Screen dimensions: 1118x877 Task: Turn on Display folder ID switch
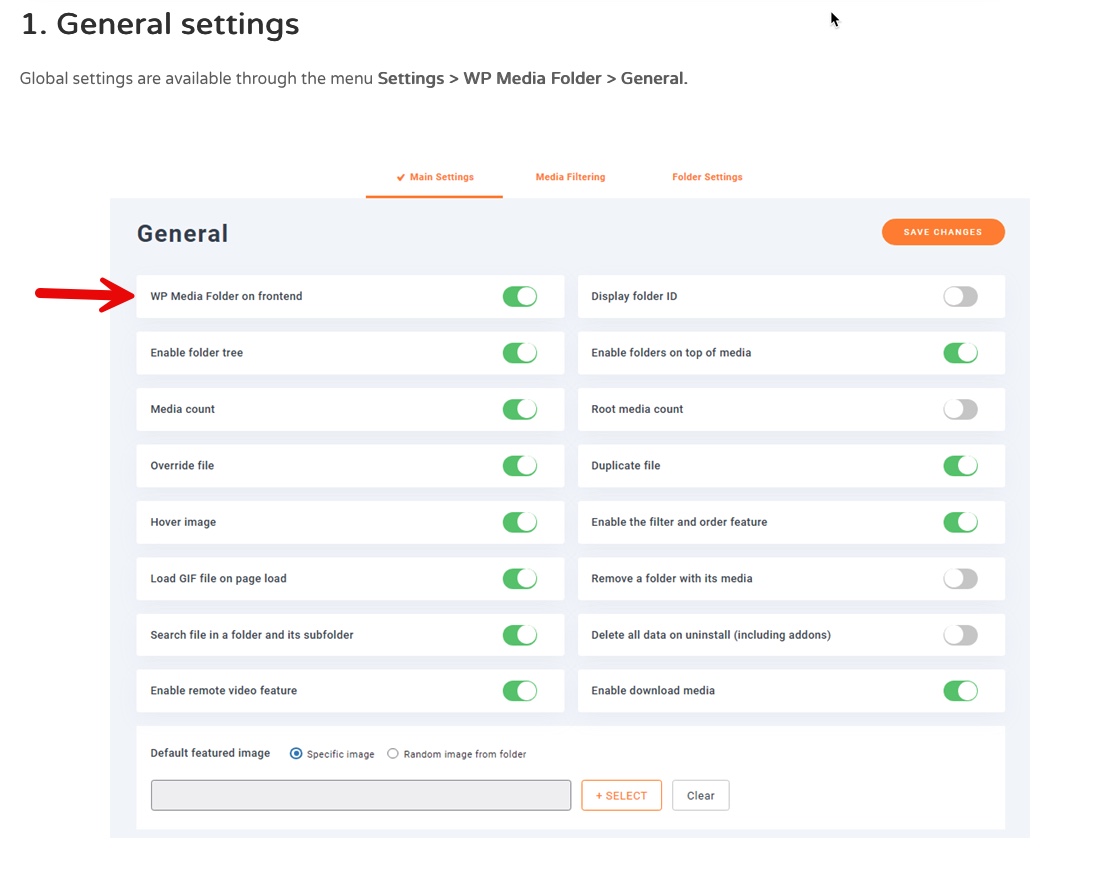click(960, 297)
